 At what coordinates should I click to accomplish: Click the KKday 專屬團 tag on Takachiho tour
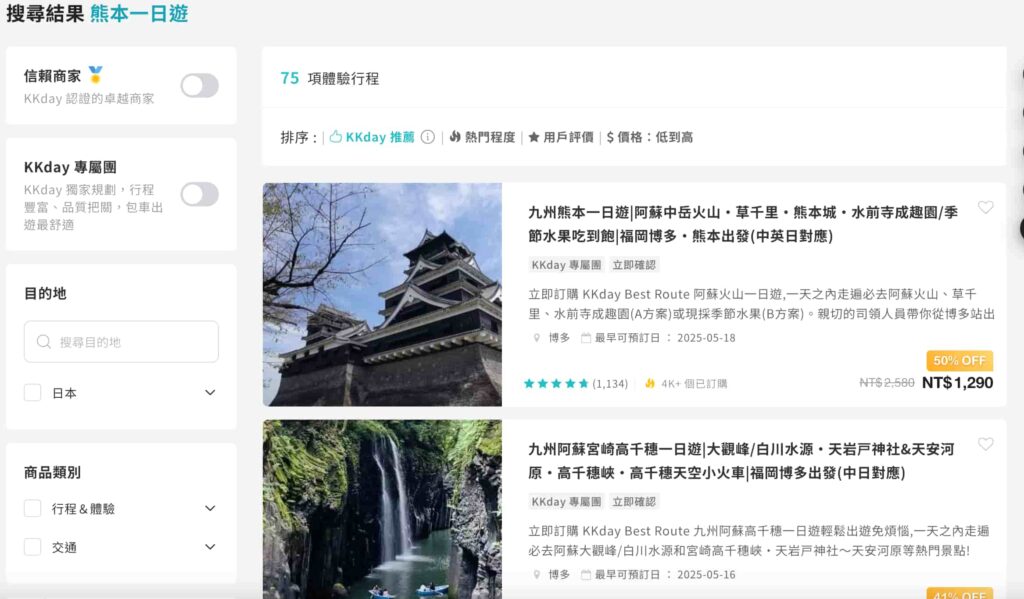566,502
